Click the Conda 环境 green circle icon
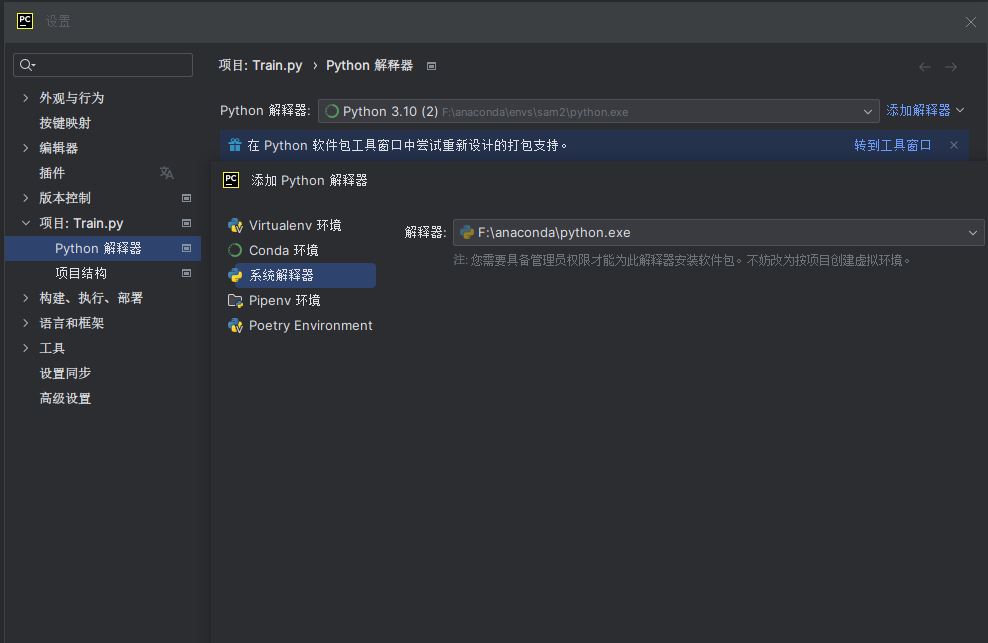988x643 pixels. click(235, 250)
